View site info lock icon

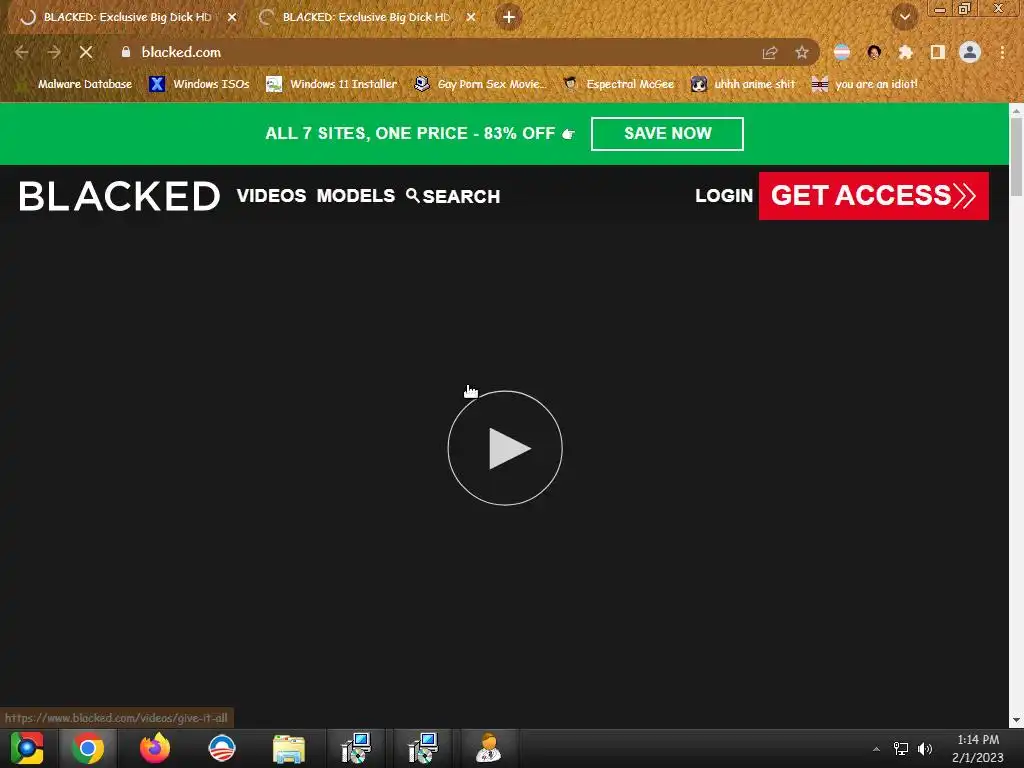pyautogui.click(x=126, y=52)
